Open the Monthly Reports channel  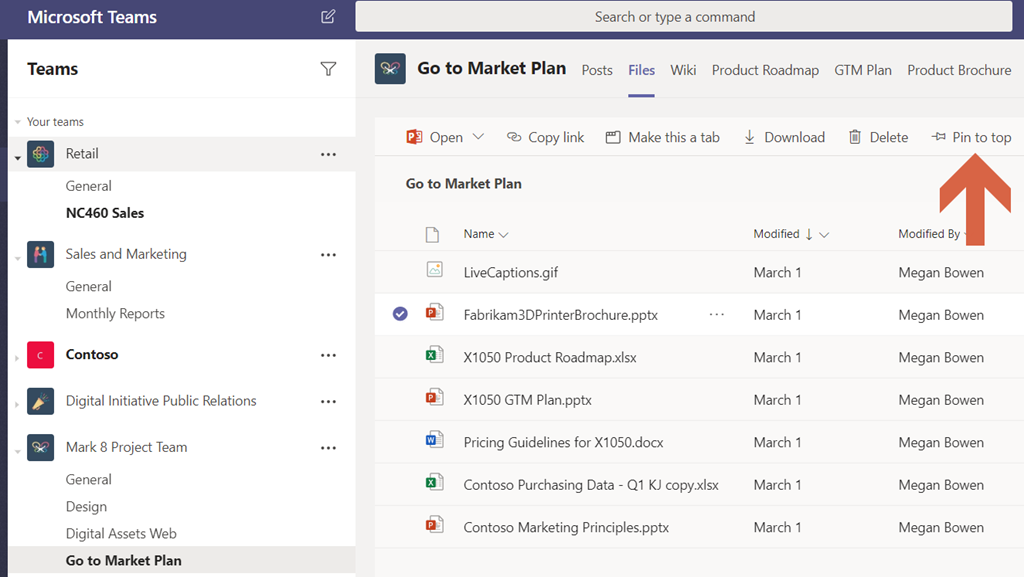point(115,313)
